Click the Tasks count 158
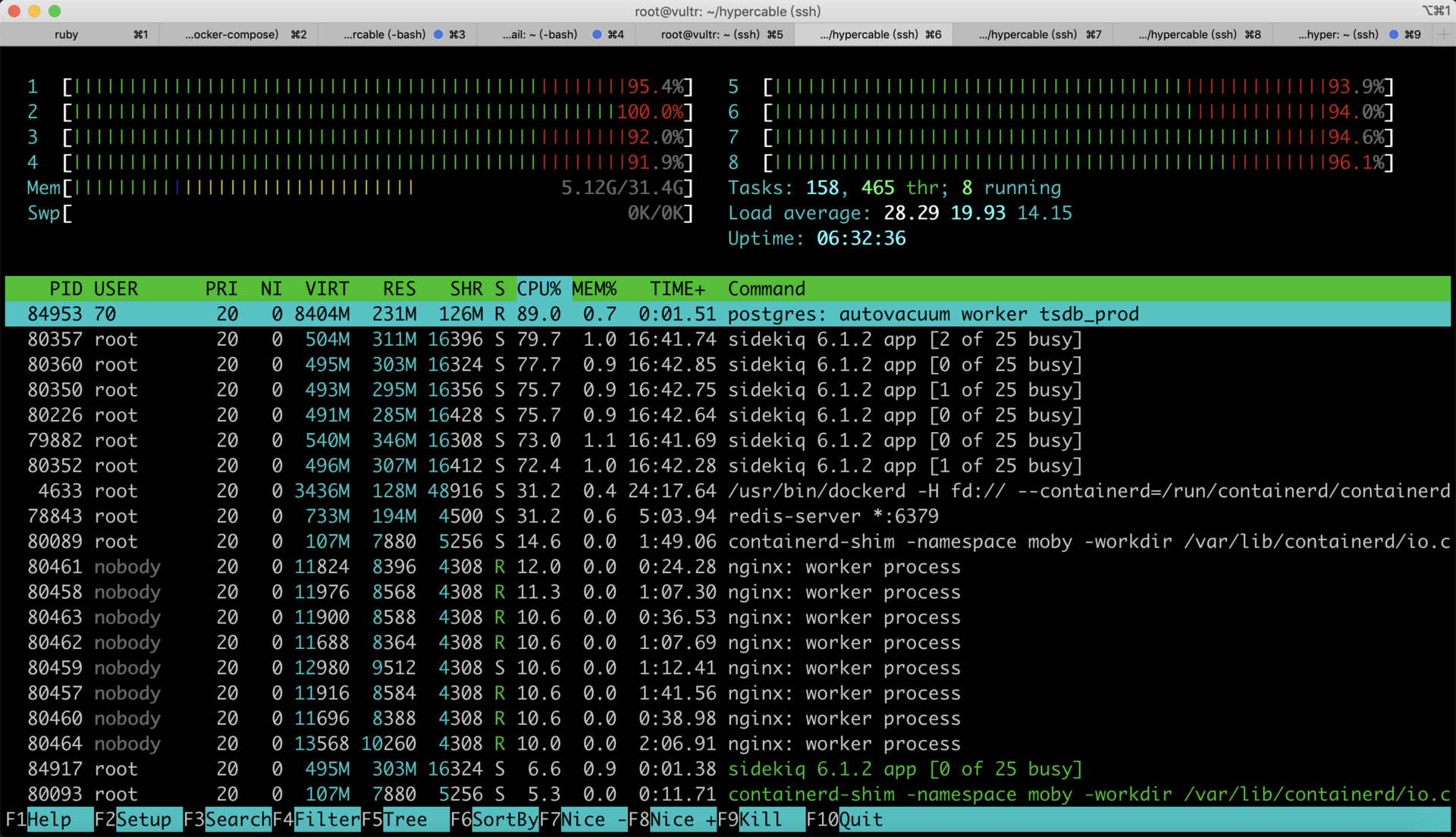The height and width of the screenshot is (837, 1456). tap(822, 188)
